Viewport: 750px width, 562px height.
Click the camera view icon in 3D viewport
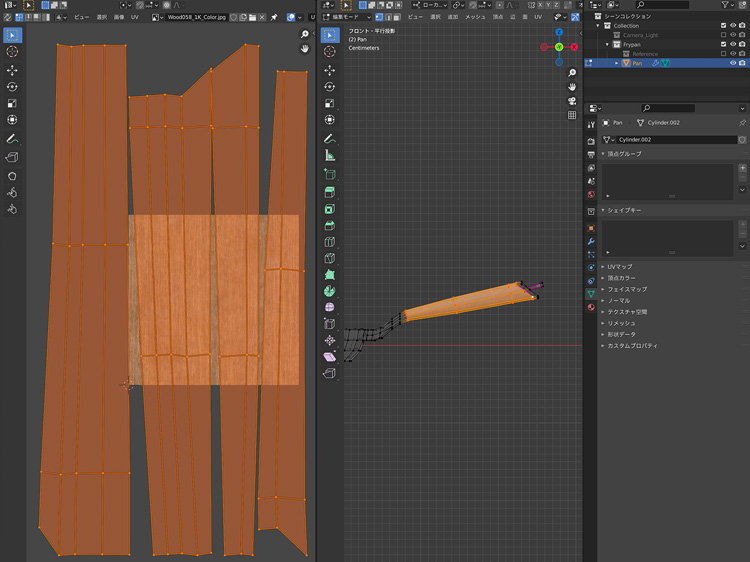(571, 100)
